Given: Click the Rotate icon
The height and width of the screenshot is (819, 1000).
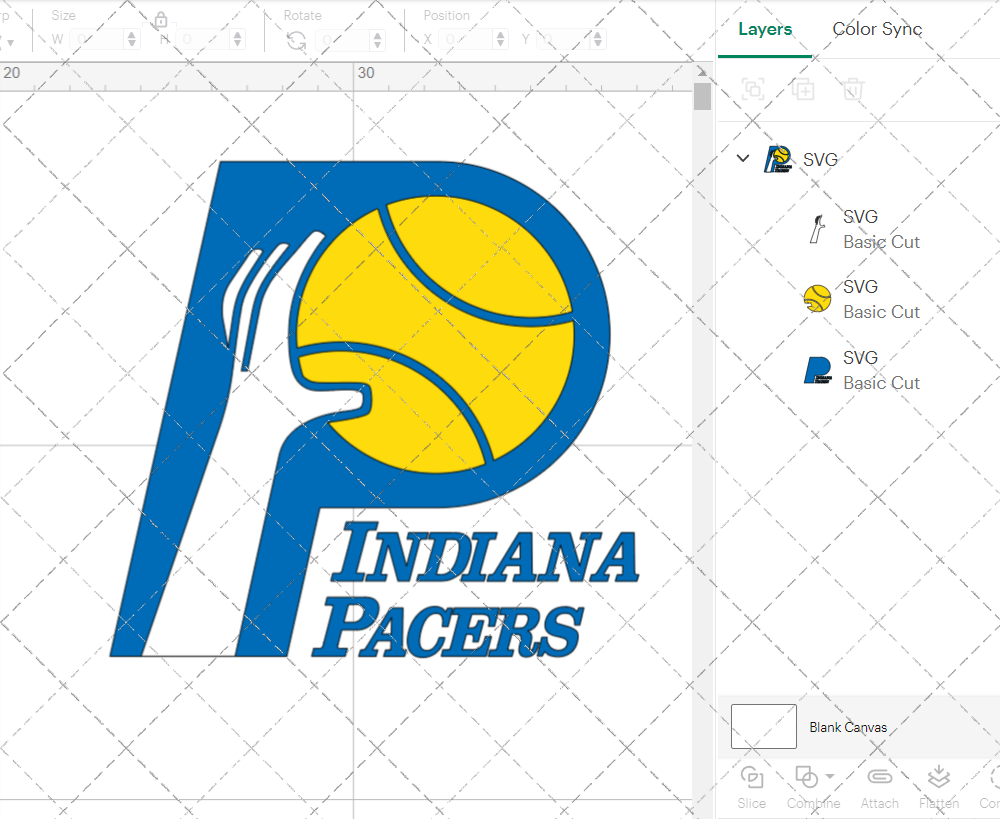Looking at the screenshot, I should click(x=296, y=41).
